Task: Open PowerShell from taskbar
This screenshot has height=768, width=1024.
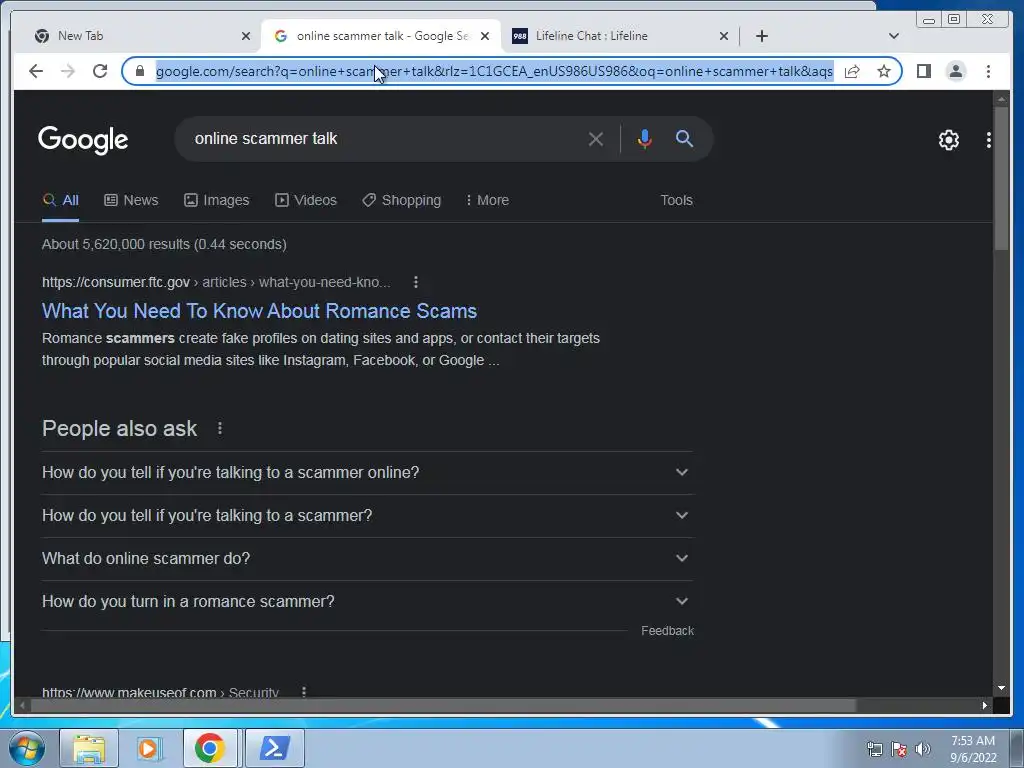Action: 275,748
